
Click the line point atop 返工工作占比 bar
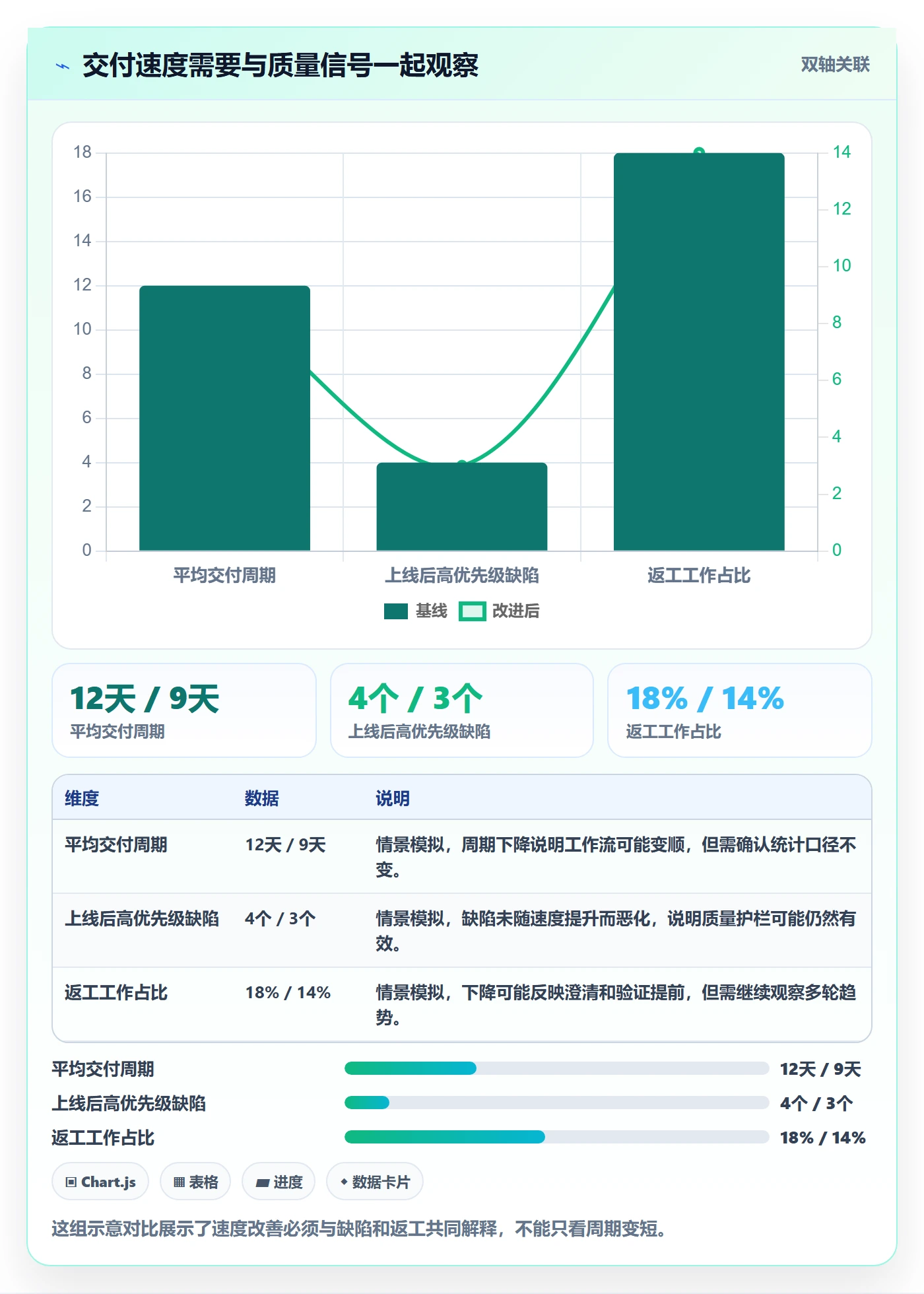coord(699,153)
